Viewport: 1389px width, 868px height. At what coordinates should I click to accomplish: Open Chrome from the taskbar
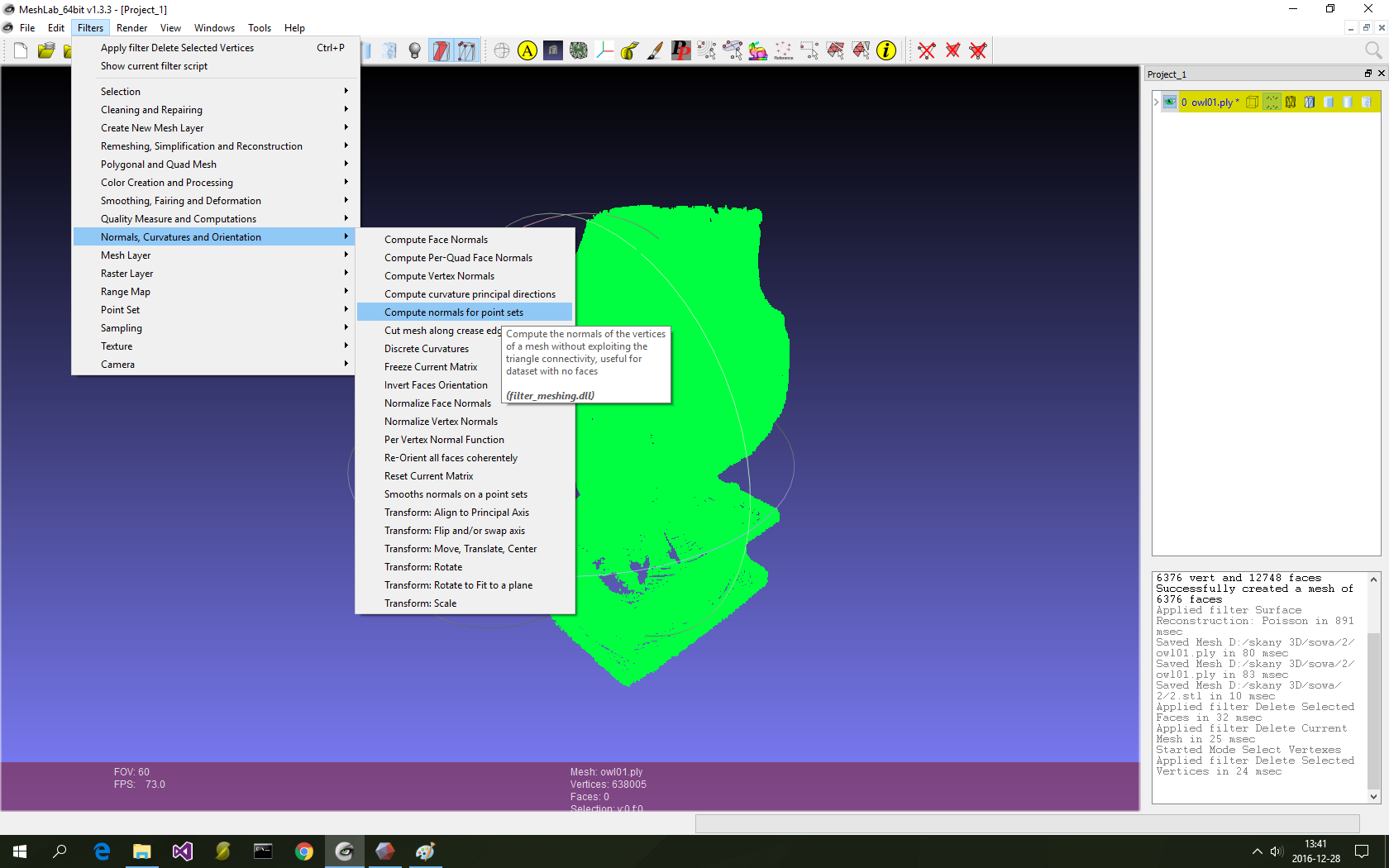[x=304, y=851]
